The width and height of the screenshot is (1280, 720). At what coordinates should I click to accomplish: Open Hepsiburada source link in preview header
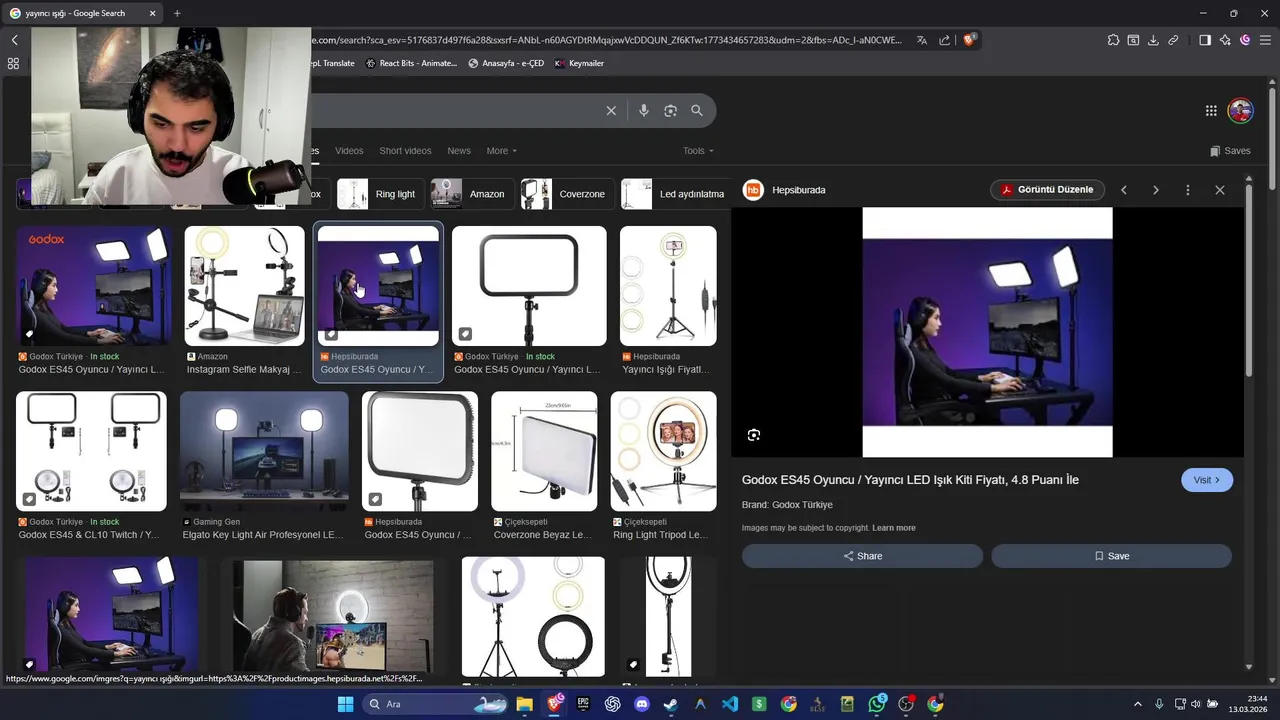[x=785, y=190]
